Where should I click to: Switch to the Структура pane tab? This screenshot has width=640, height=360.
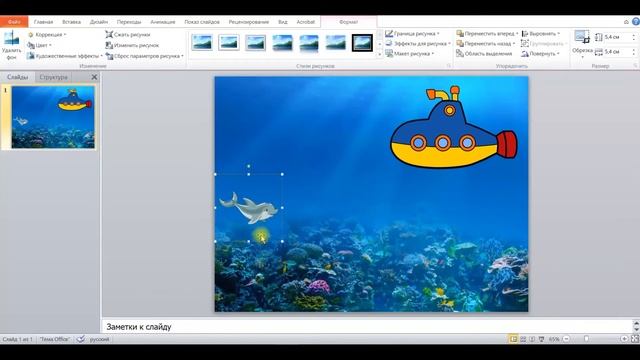point(53,77)
